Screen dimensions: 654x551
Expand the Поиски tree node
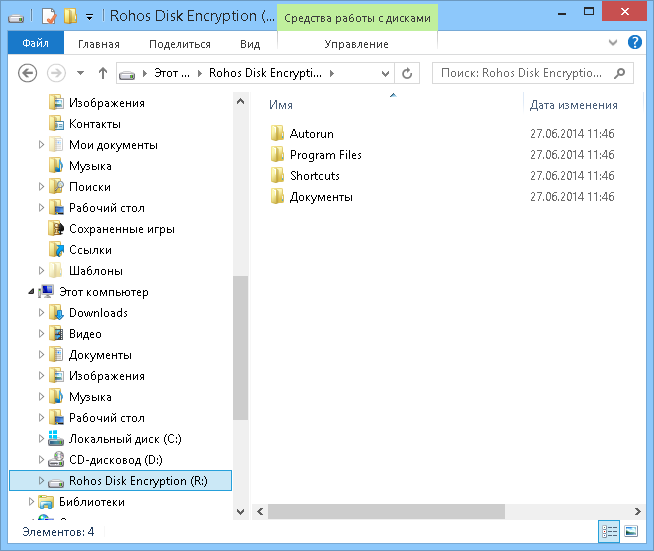pos(41,186)
